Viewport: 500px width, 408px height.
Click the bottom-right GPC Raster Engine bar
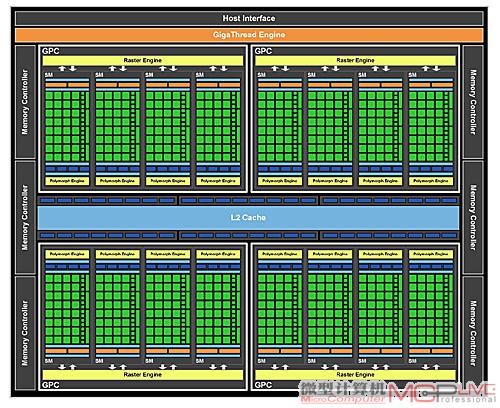tap(355, 375)
